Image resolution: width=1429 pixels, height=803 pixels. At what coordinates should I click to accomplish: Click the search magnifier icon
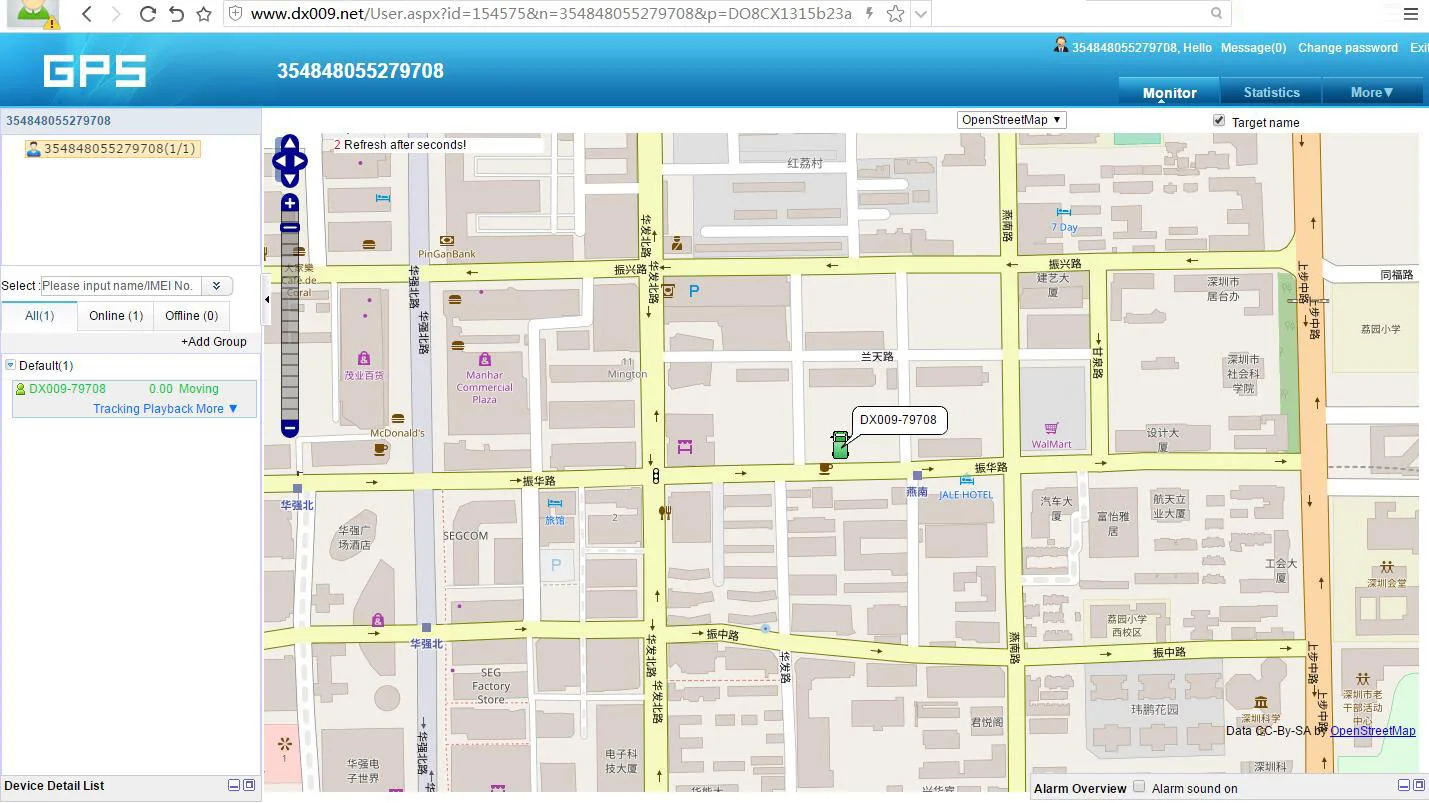[1216, 14]
